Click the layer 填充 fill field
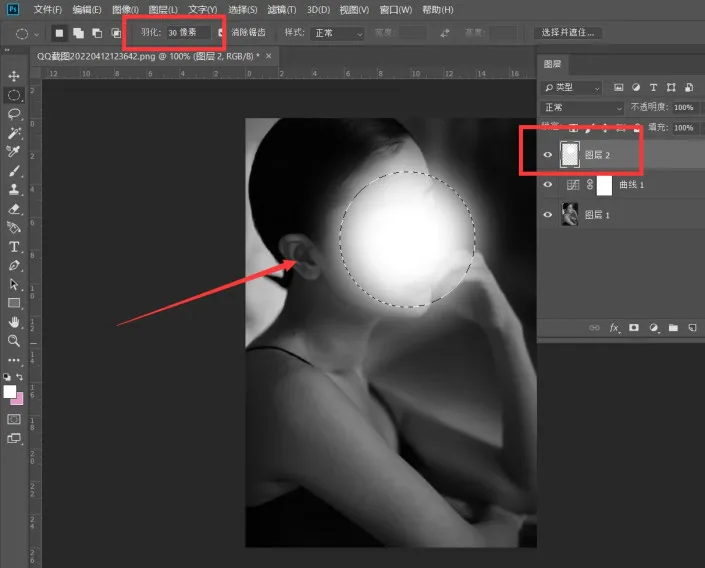The width and height of the screenshot is (705, 568). pos(684,128)
